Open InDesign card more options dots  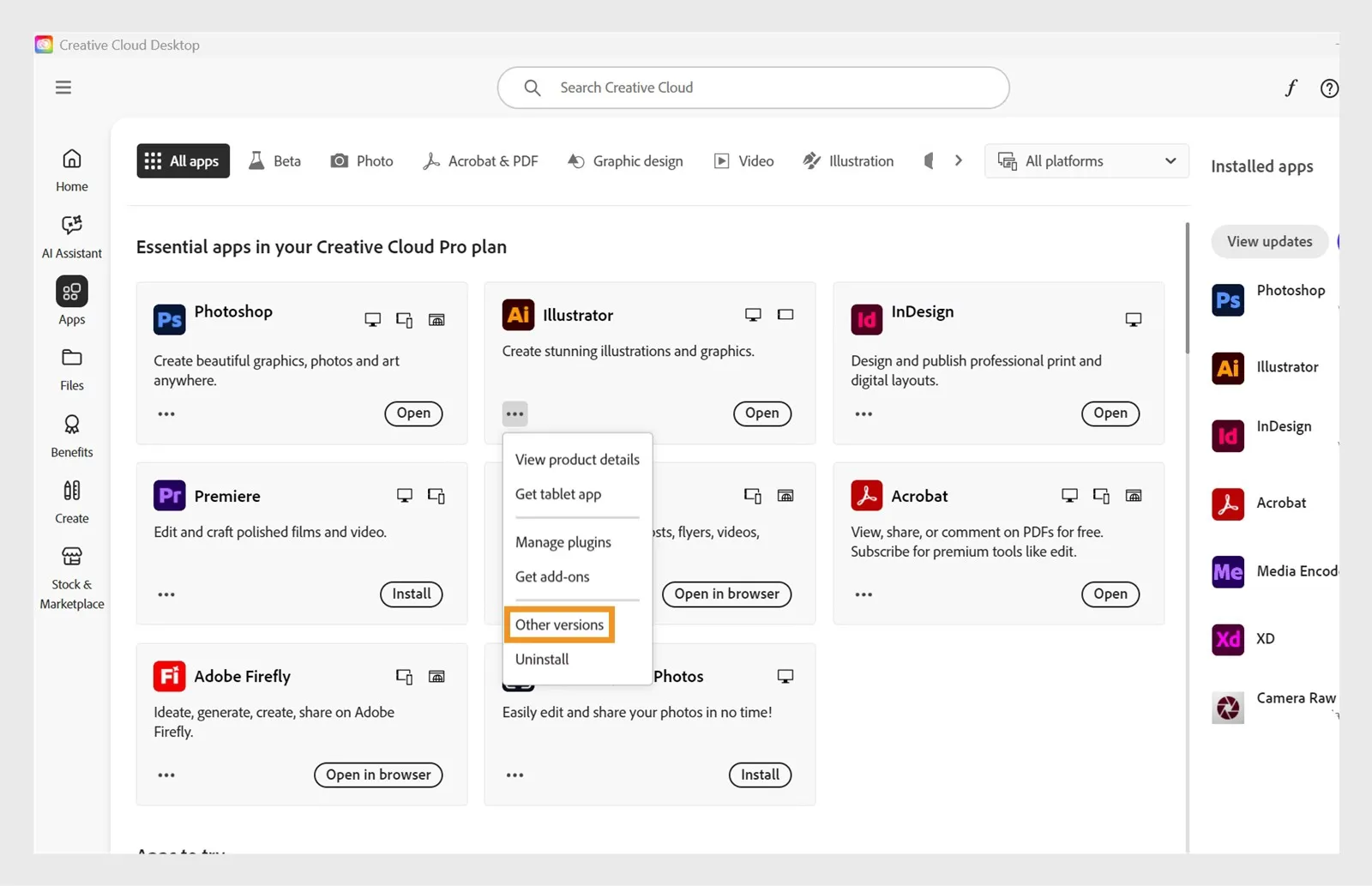(x=864, y=414)
